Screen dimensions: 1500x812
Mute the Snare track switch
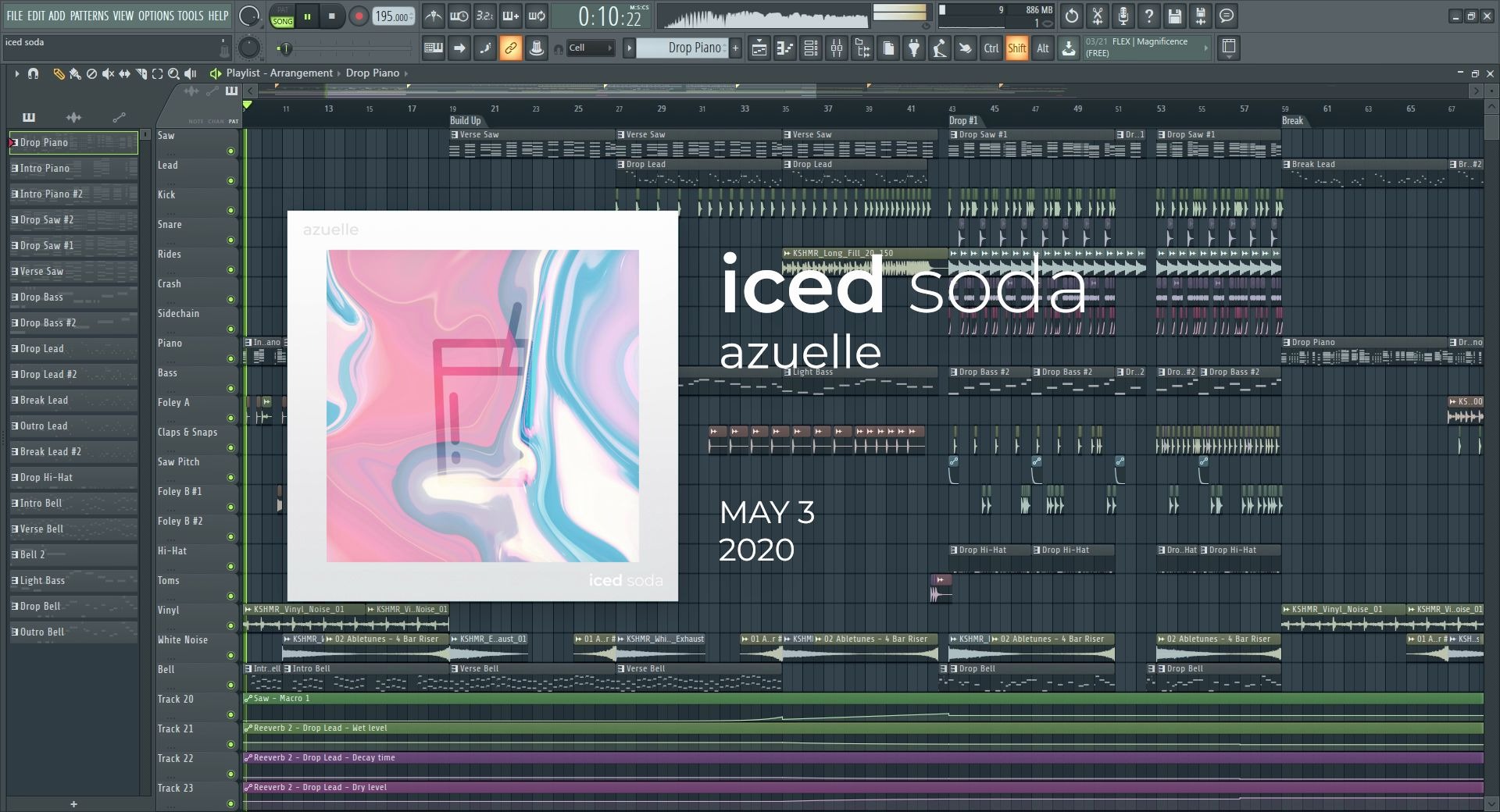230,240
